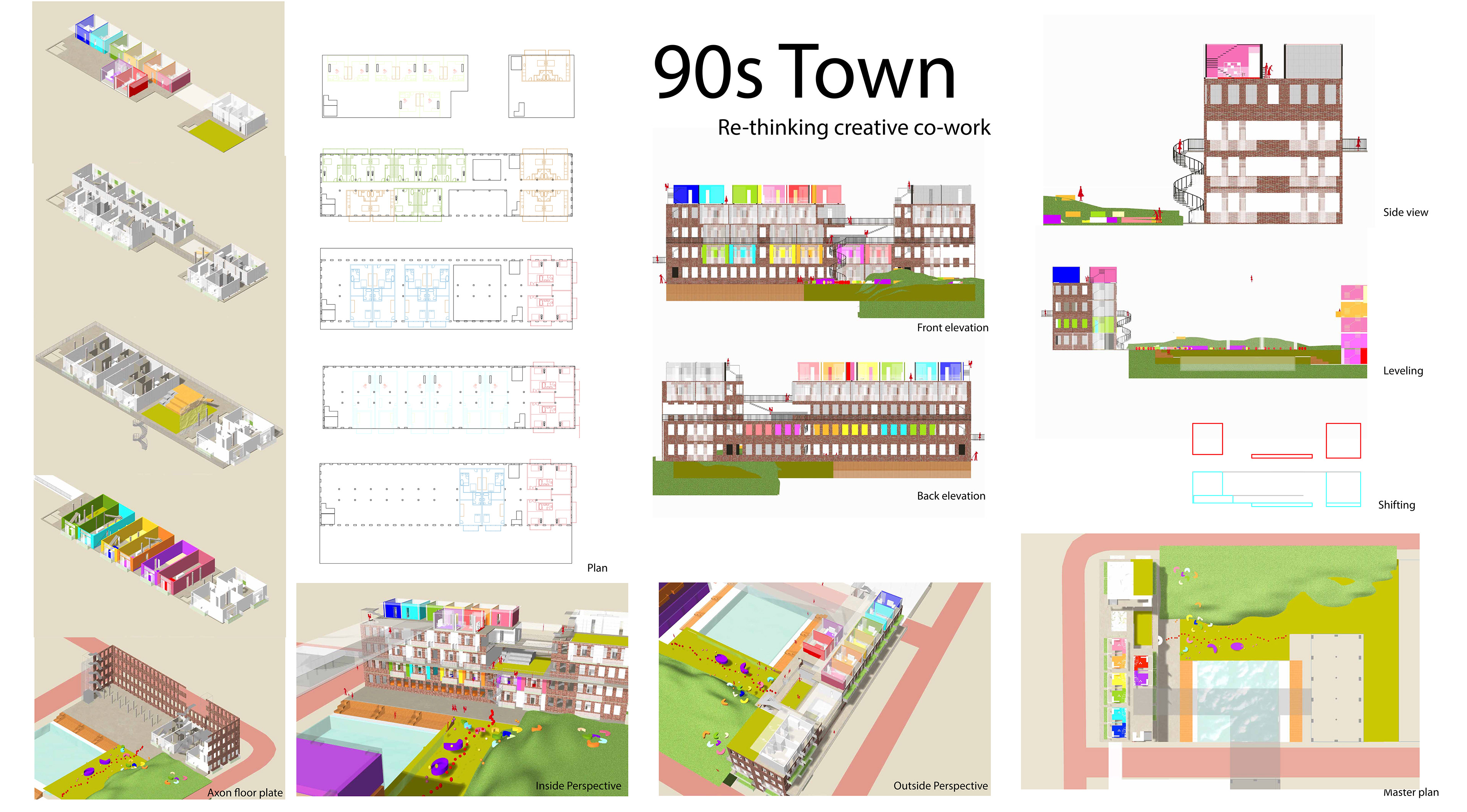Select the small square plan at top
The height and width of the screenshot is (812, 1467).
tap(541, 84)
